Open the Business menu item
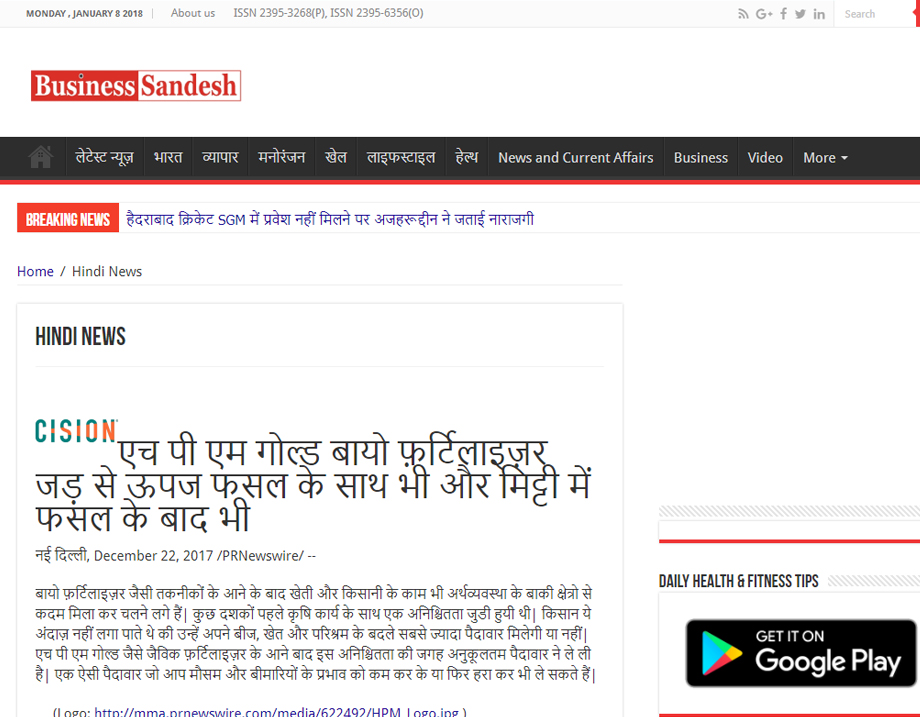The height and width of the screenshot is (717, 920). pos(701,158)
